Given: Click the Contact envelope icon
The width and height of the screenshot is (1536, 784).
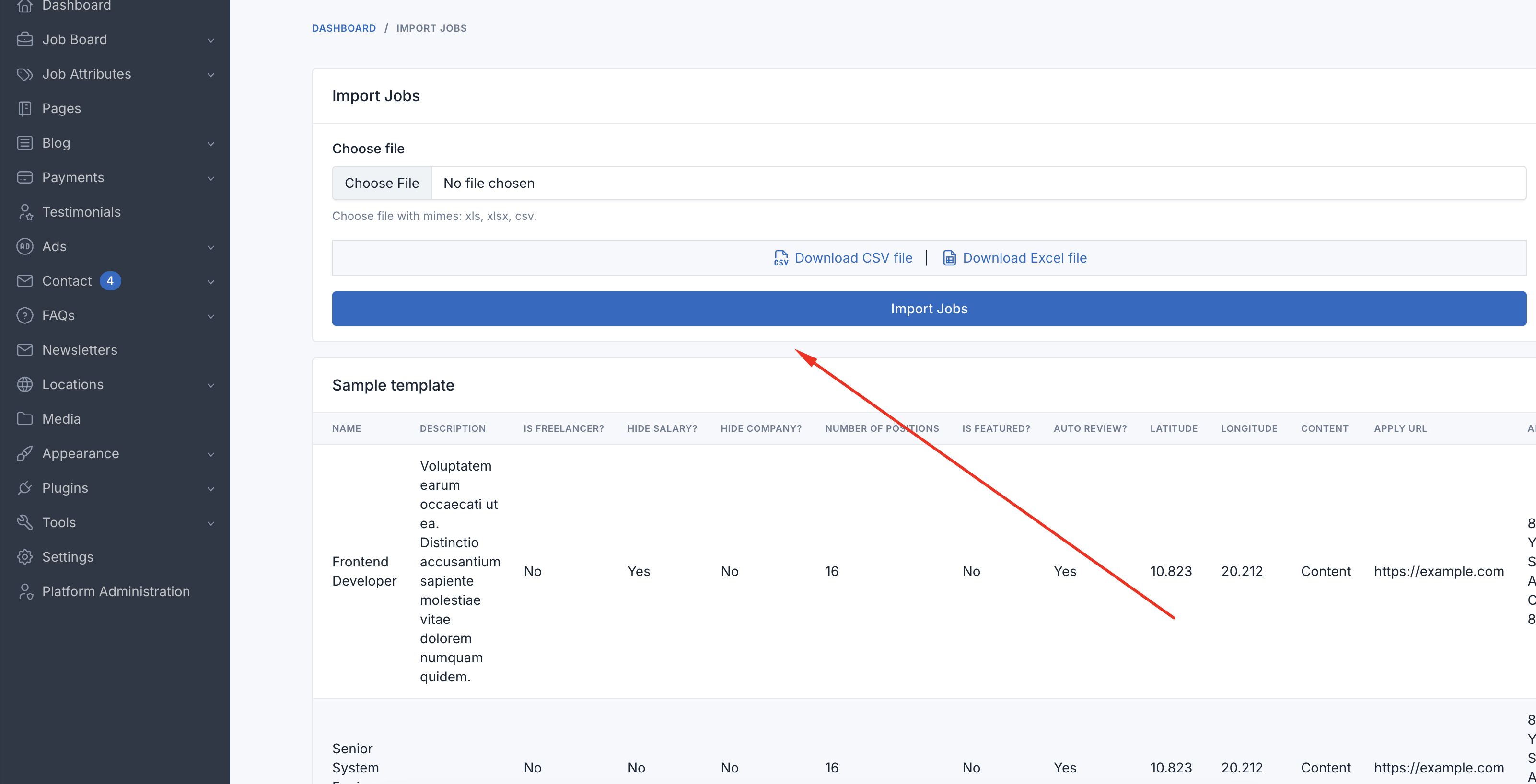Looking at the screenshot, I should click(x=24, y=281).
